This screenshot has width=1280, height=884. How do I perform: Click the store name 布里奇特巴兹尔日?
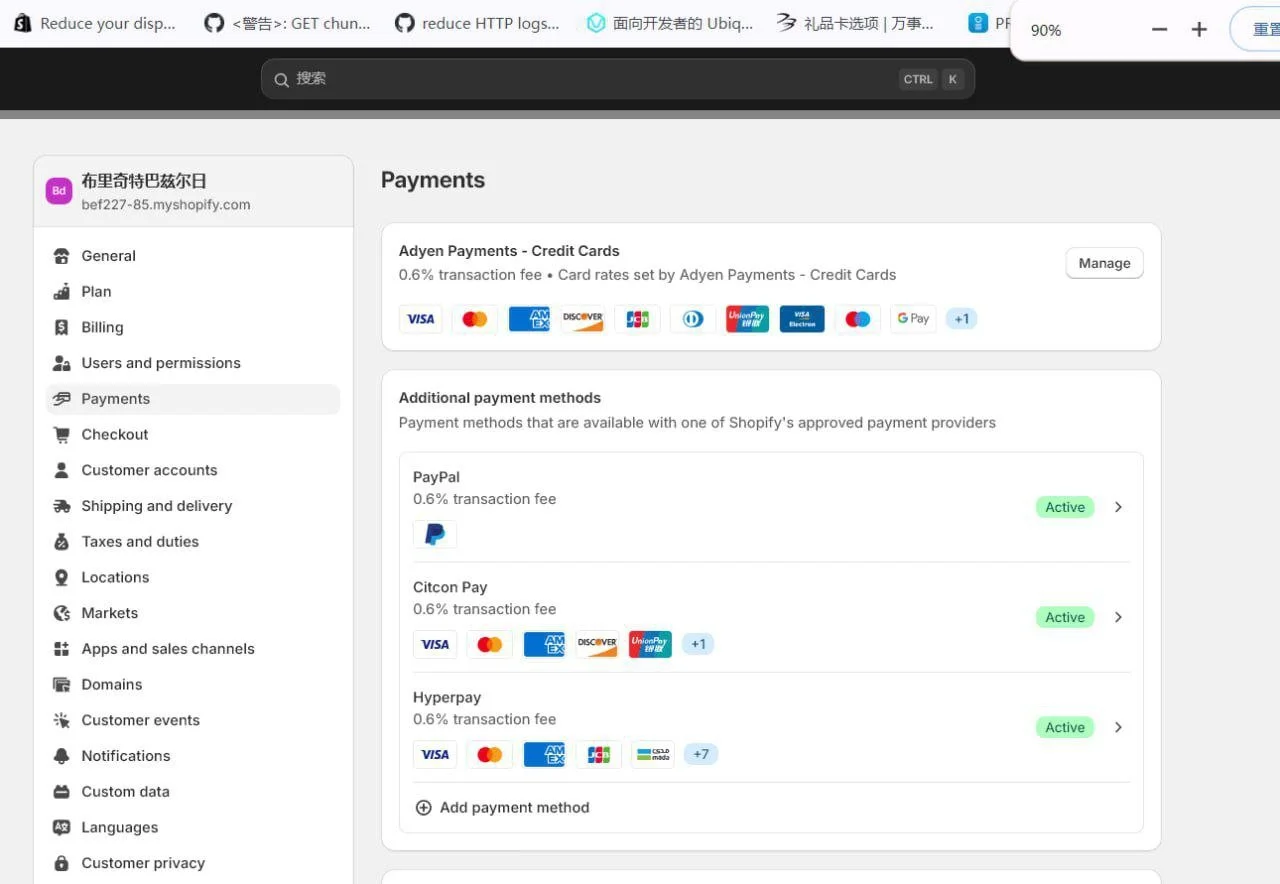[x=144, y=181]
